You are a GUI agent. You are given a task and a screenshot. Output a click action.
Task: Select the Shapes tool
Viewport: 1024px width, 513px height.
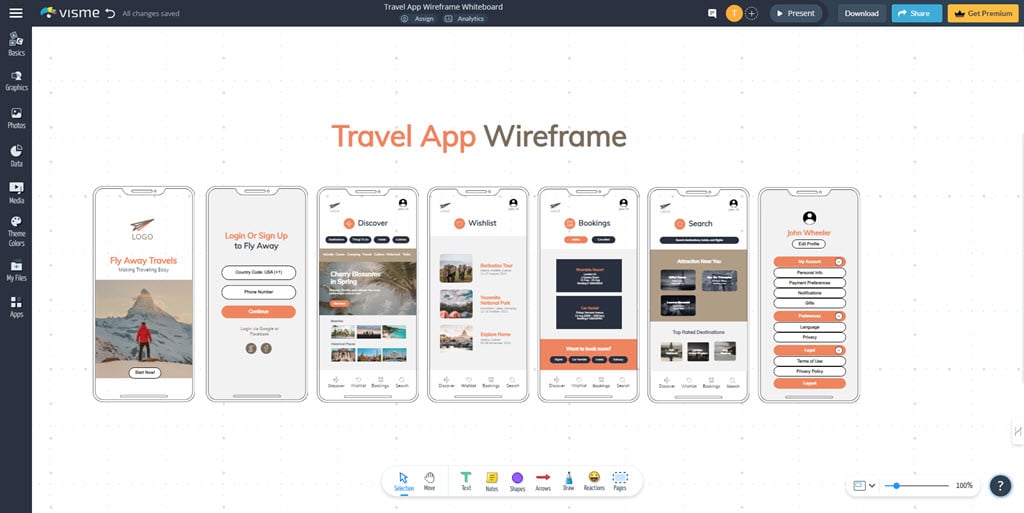[517, 482]
